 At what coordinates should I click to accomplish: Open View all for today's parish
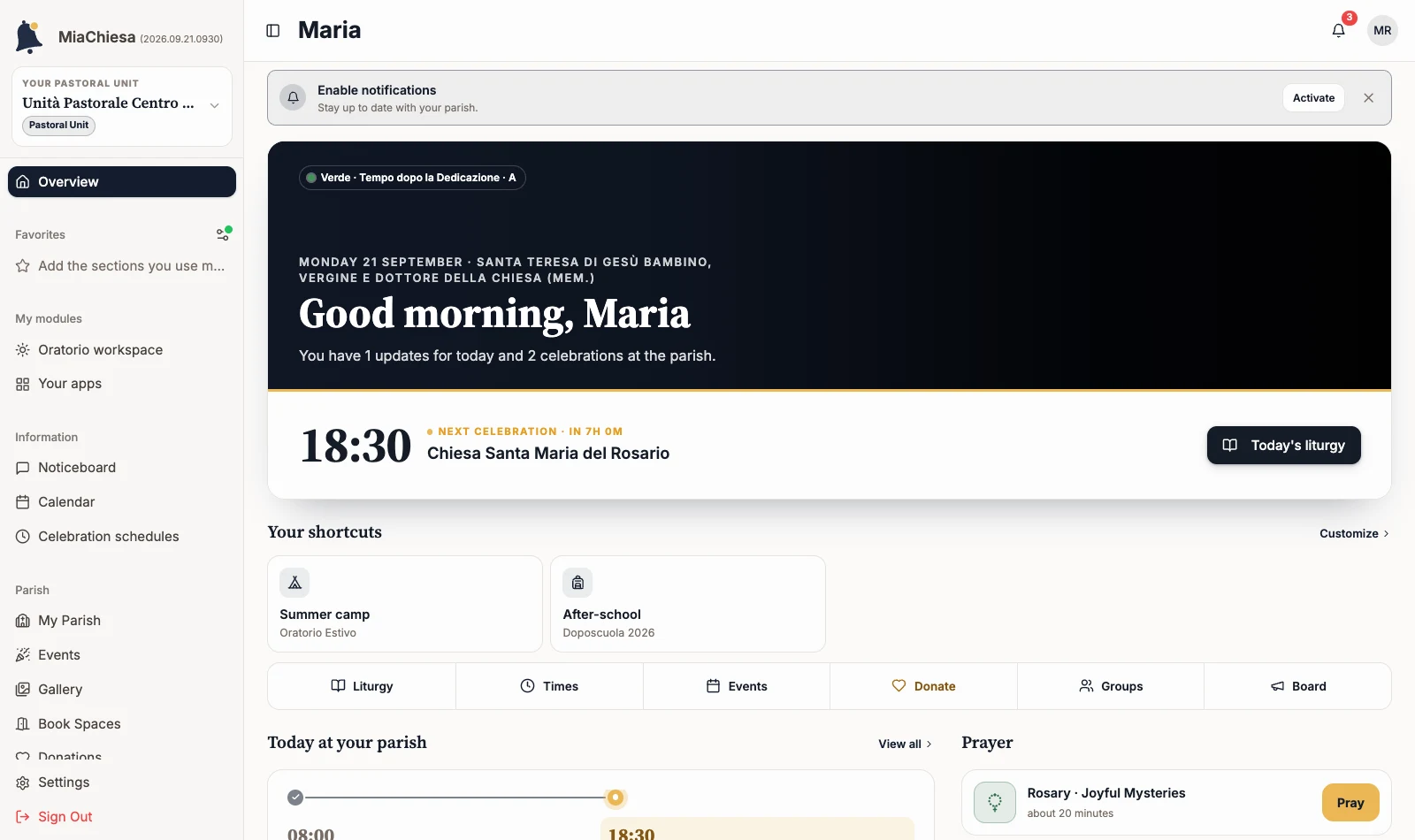[x=905, y=744]
